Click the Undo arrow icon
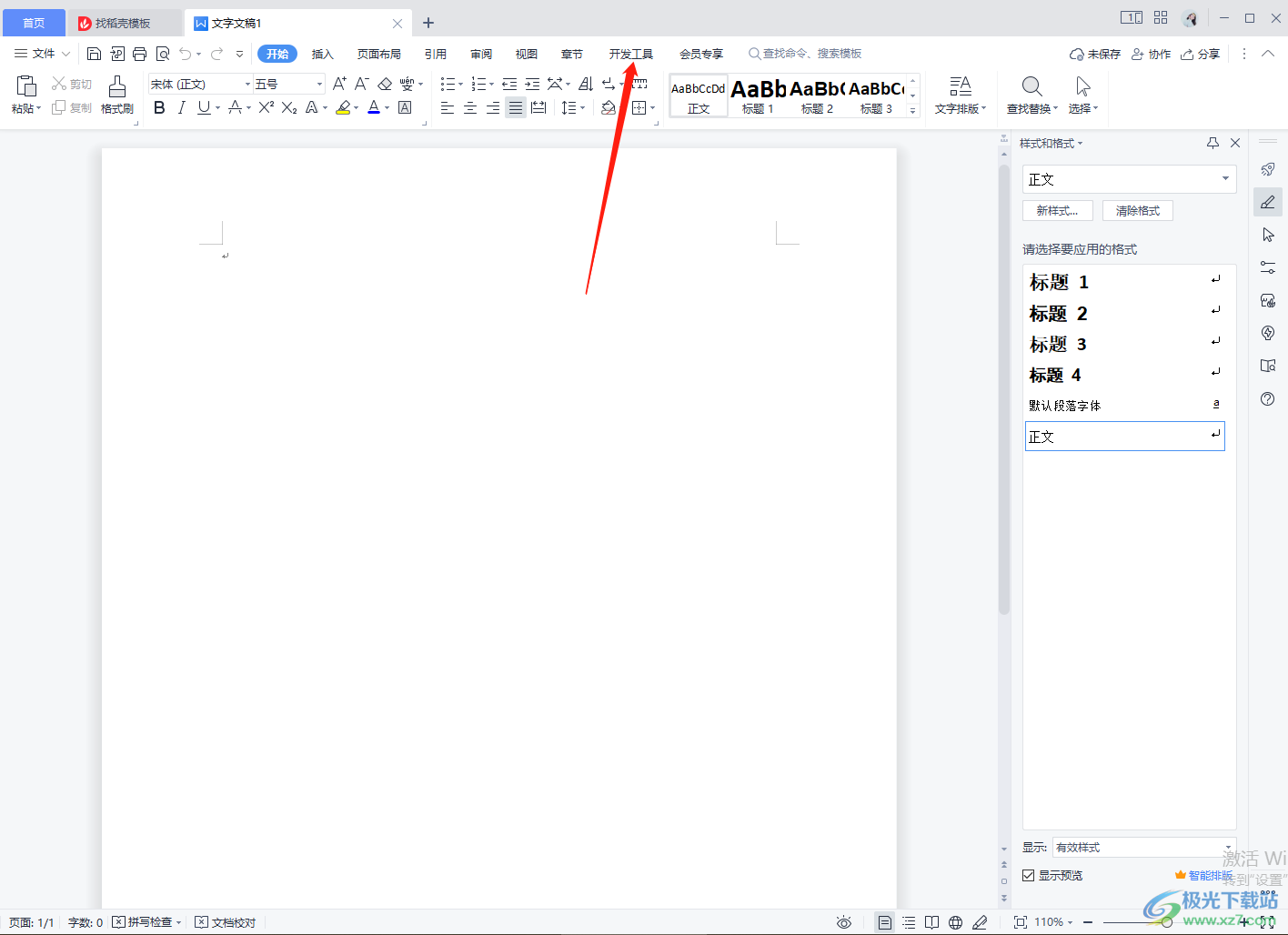This screenshot has height=935, width=1288. [186, 54]
